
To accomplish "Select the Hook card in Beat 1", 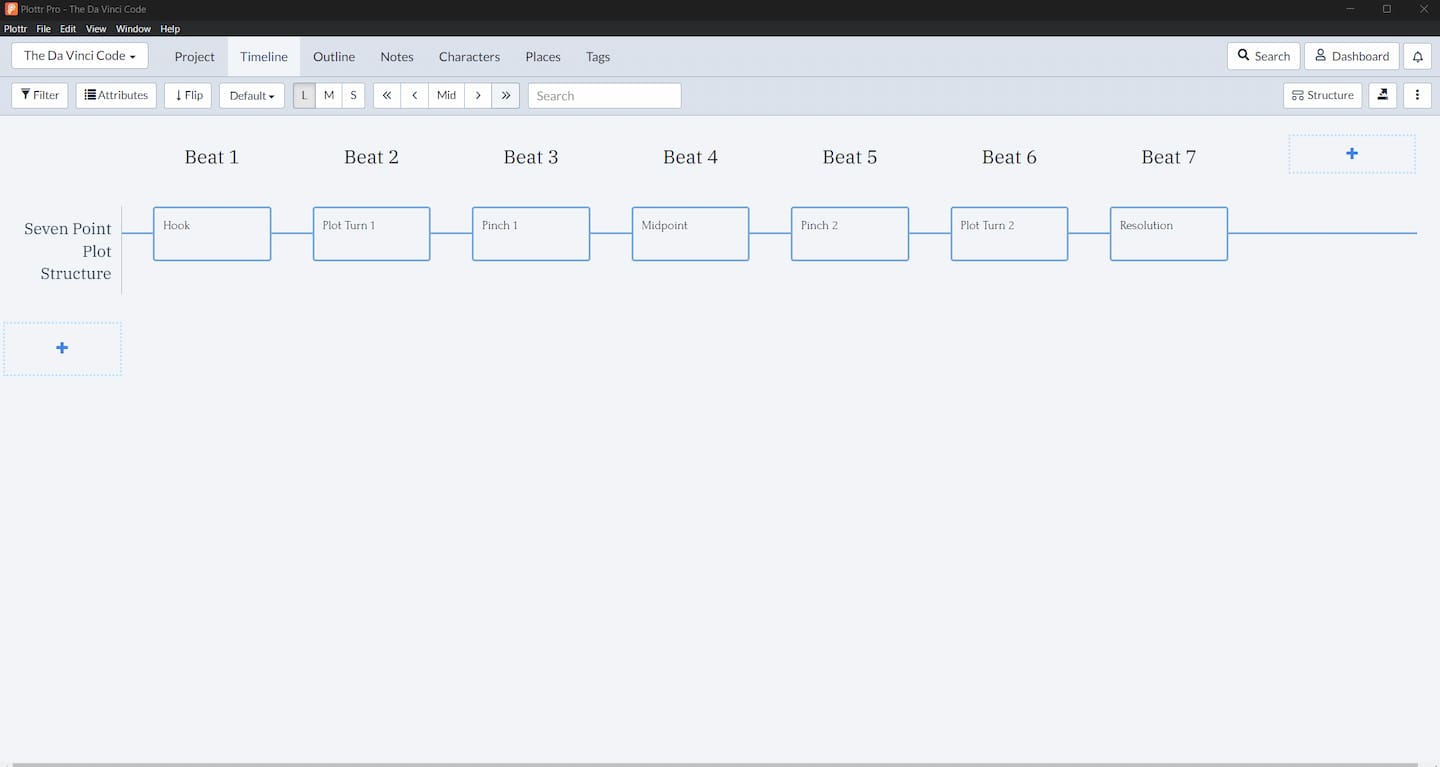I will (x=211, y=233).
